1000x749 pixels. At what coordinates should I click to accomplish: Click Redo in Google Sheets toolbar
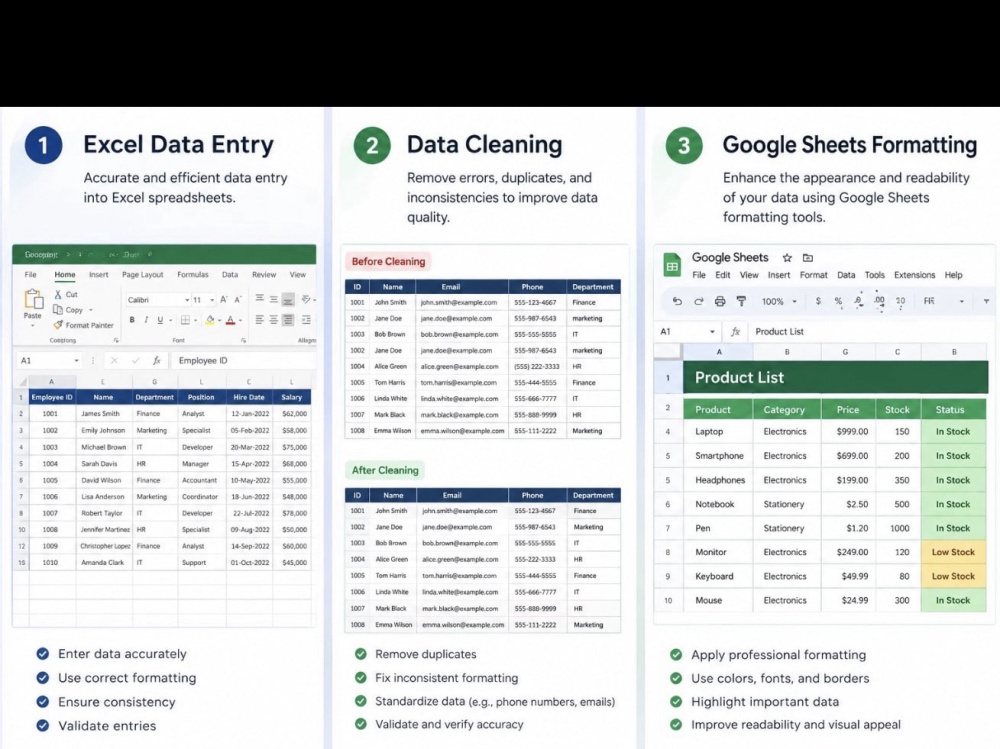pos(698,301)
